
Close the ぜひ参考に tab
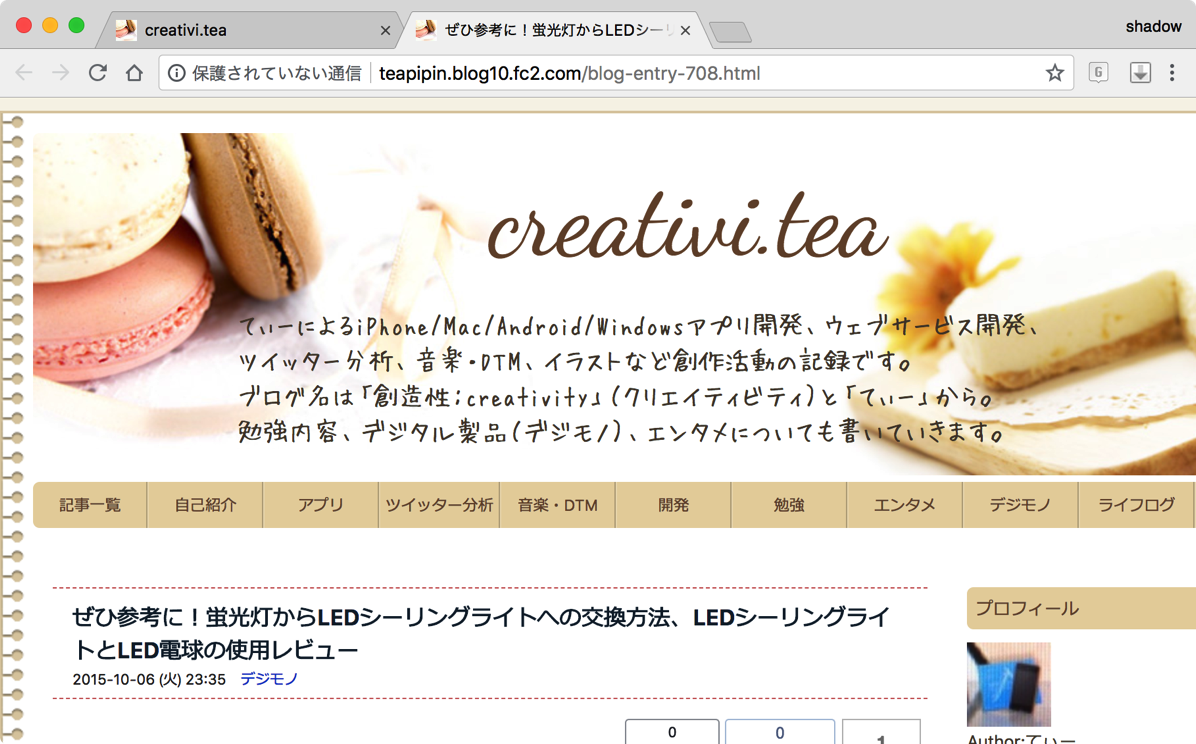685,31
